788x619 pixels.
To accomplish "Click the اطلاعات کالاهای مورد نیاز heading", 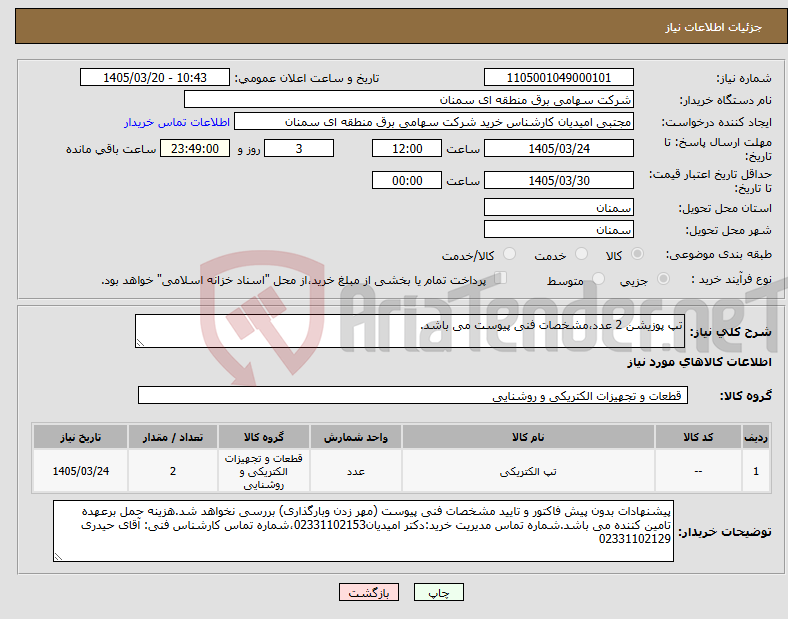I will 699,362.
